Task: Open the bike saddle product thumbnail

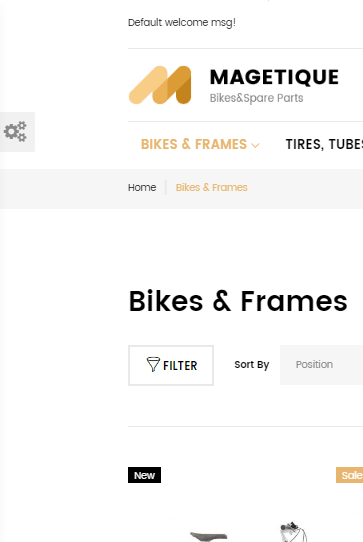Action: [209, 536]
